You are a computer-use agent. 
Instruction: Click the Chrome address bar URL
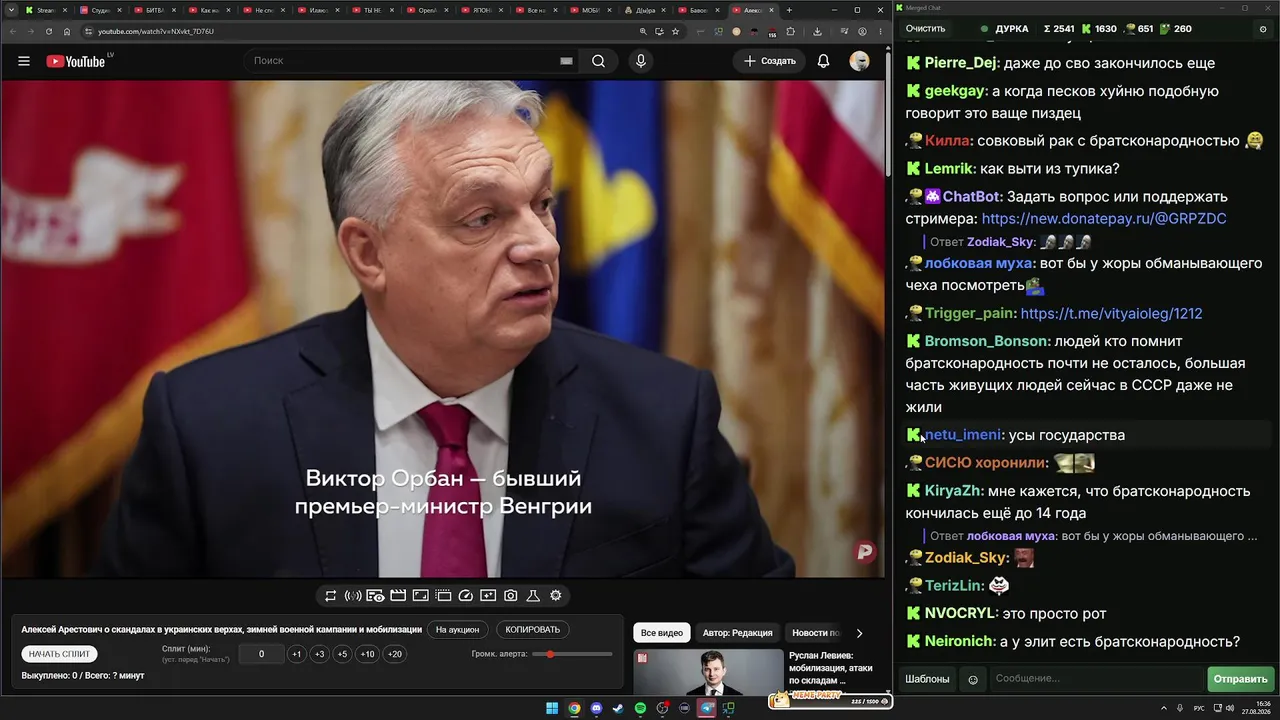click(156, 31)
